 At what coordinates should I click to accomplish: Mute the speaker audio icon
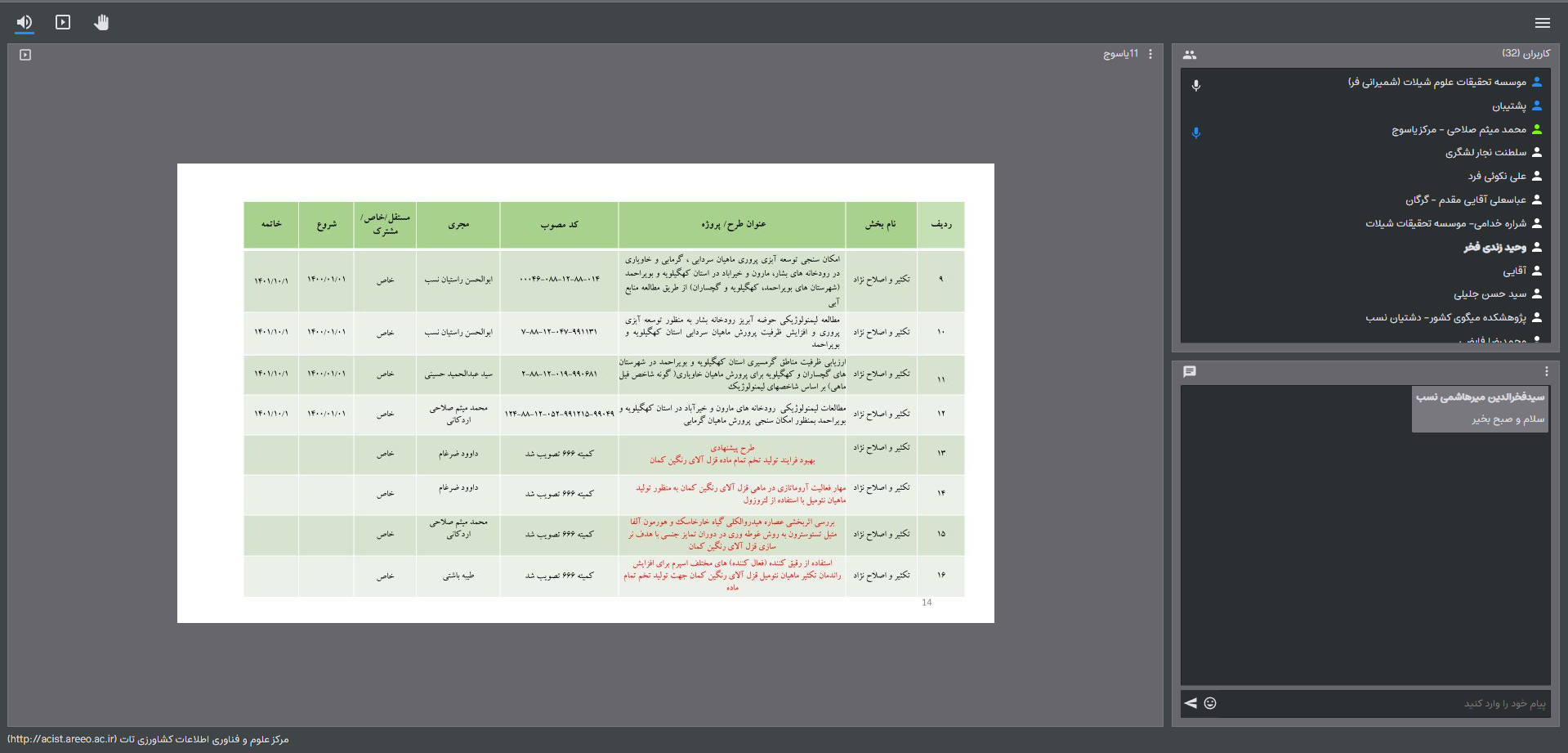pos(25,22)
